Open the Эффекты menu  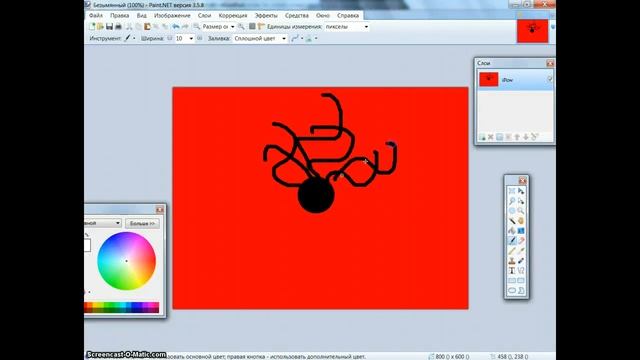(266, 15)
